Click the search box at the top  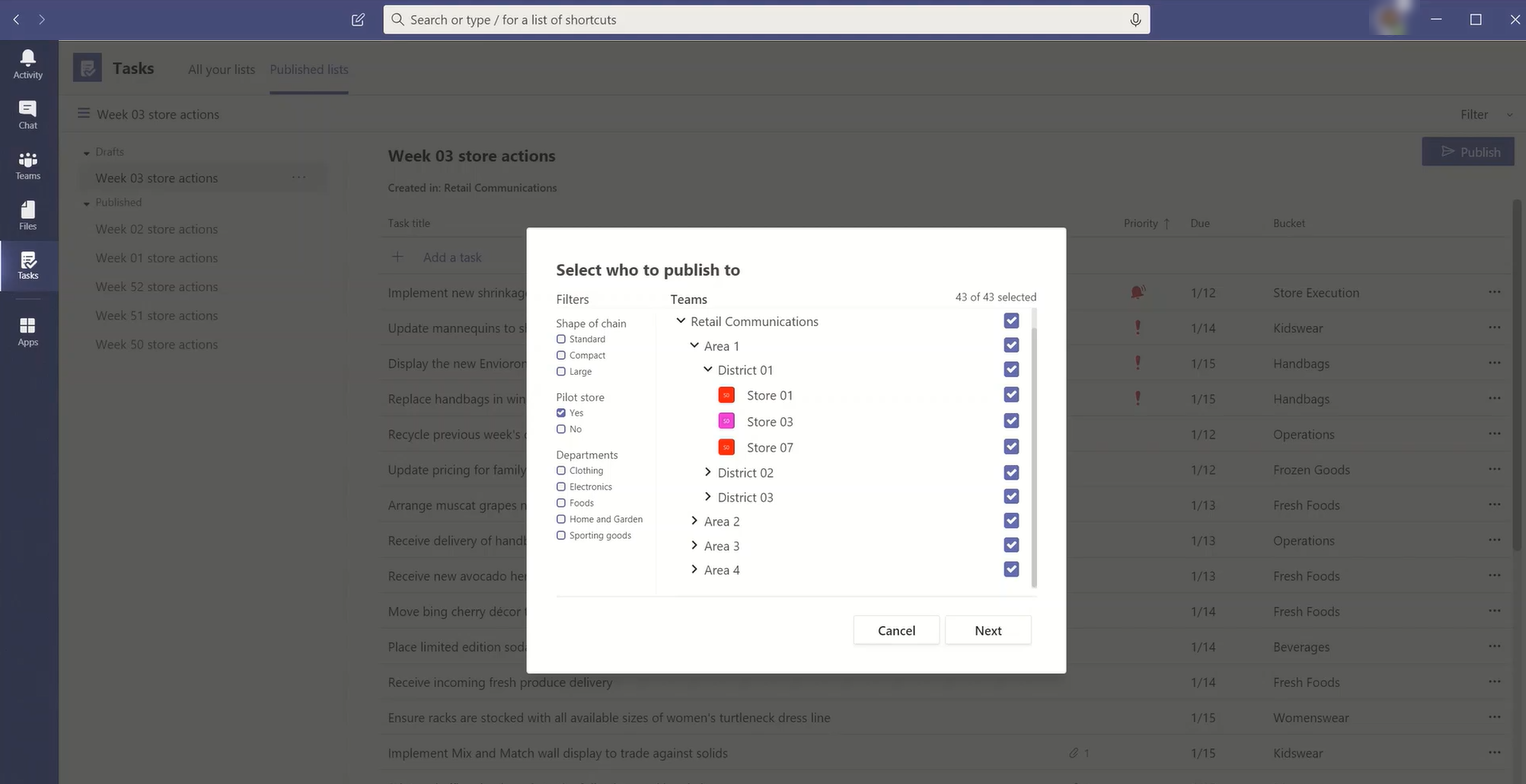(x=766, y=19)
